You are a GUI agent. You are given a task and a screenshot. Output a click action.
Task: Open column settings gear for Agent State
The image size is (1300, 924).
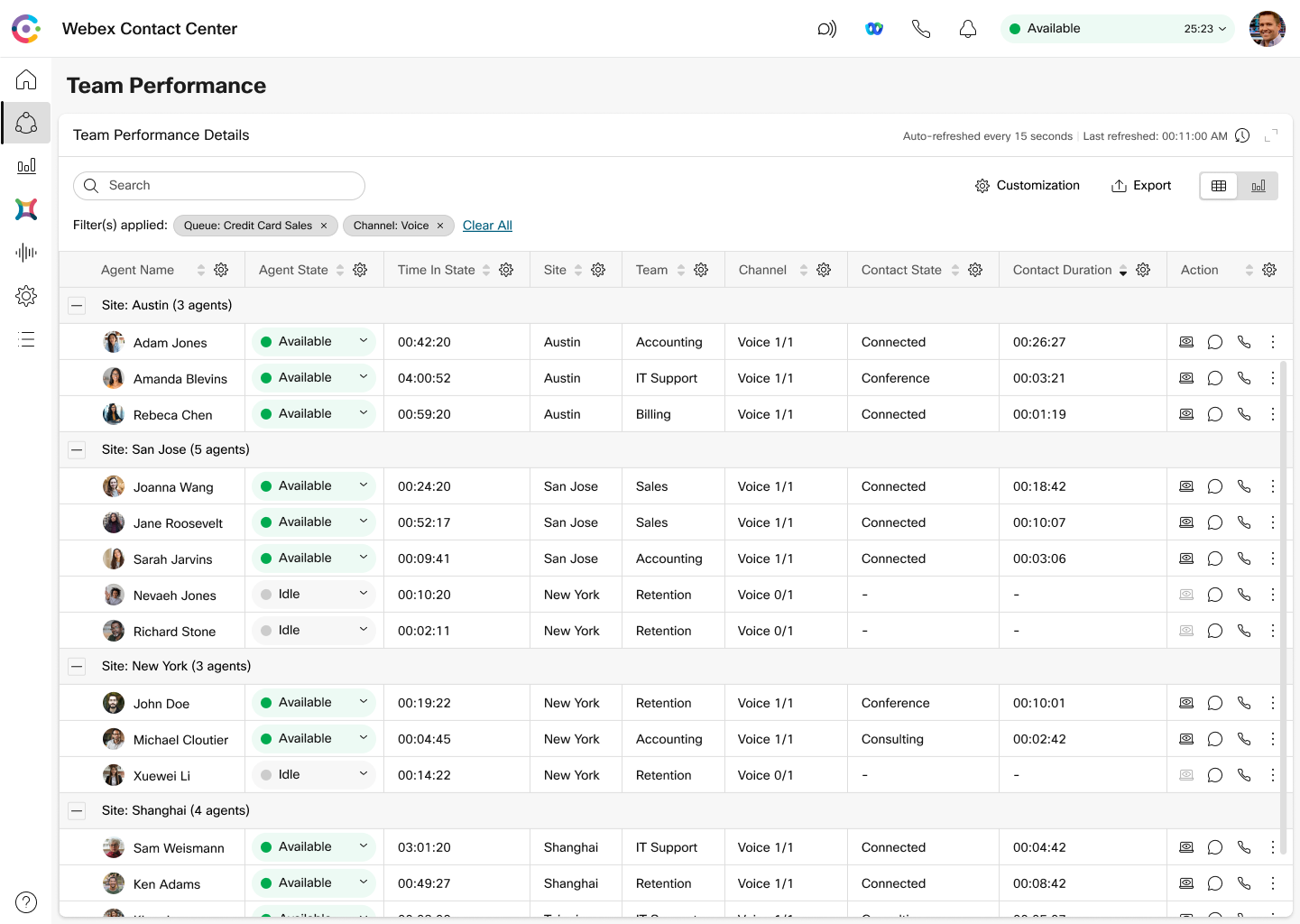360,269
